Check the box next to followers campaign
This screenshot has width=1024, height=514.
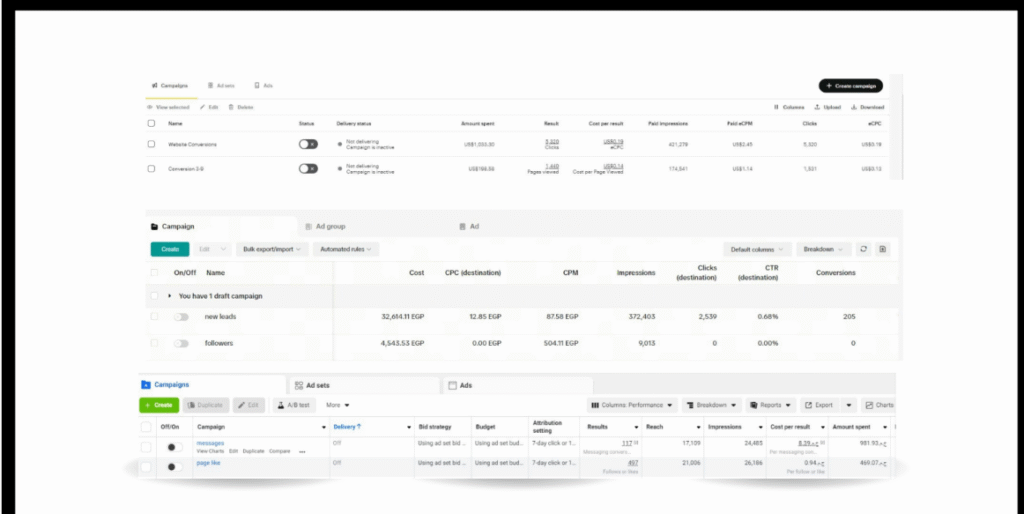tap(154, 343)
